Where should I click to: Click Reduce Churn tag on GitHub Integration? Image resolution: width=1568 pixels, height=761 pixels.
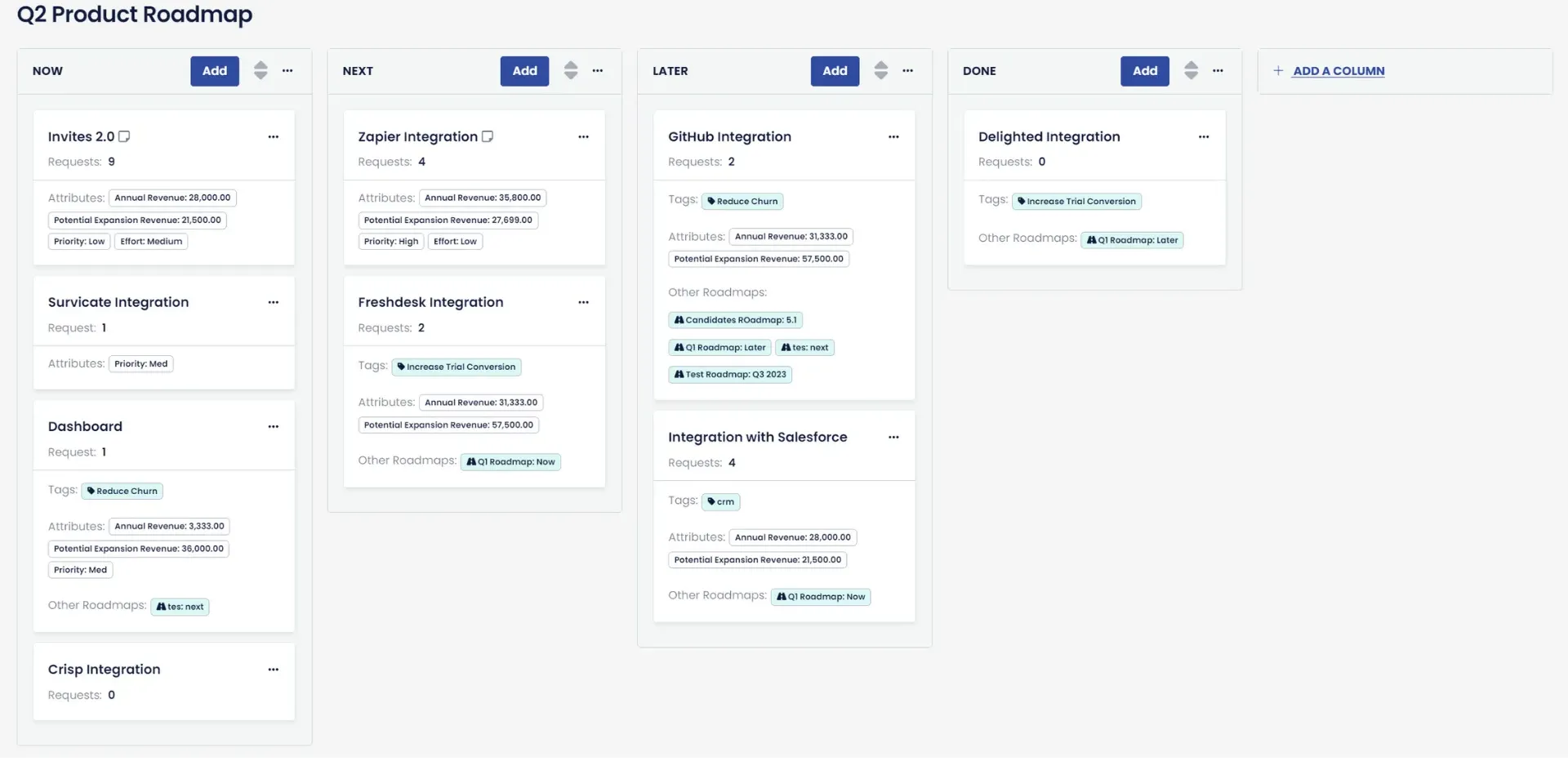click(742, 202)
